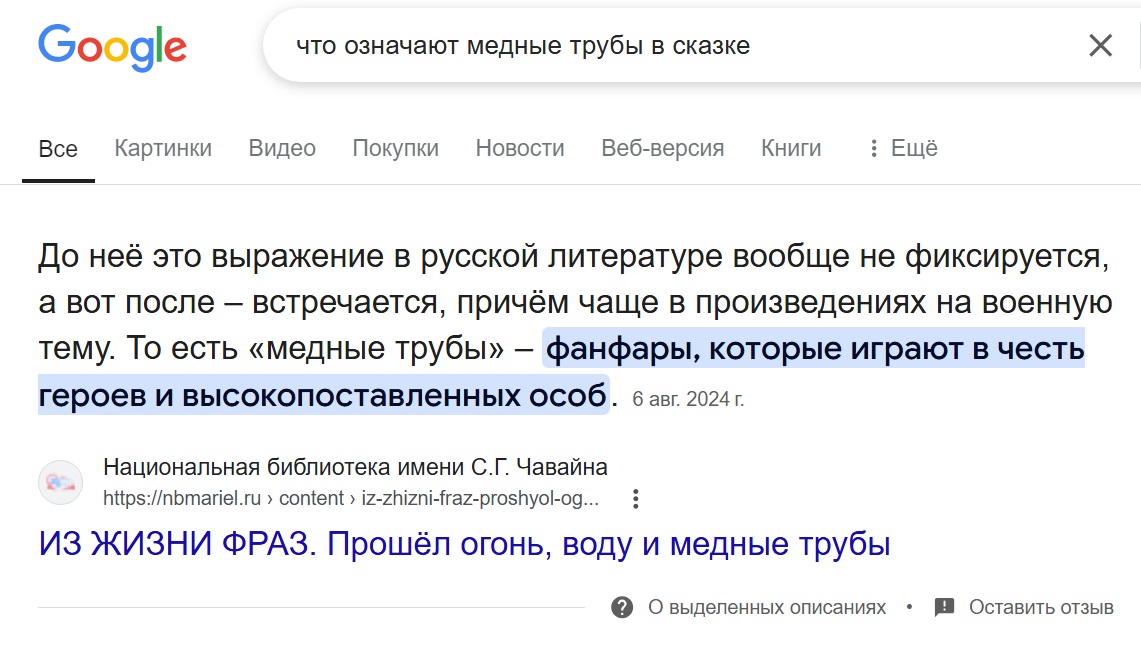The height and width of the screenshot is (671, 1141).
Task: Switch to the Видео tab
Action: (282, 148)
